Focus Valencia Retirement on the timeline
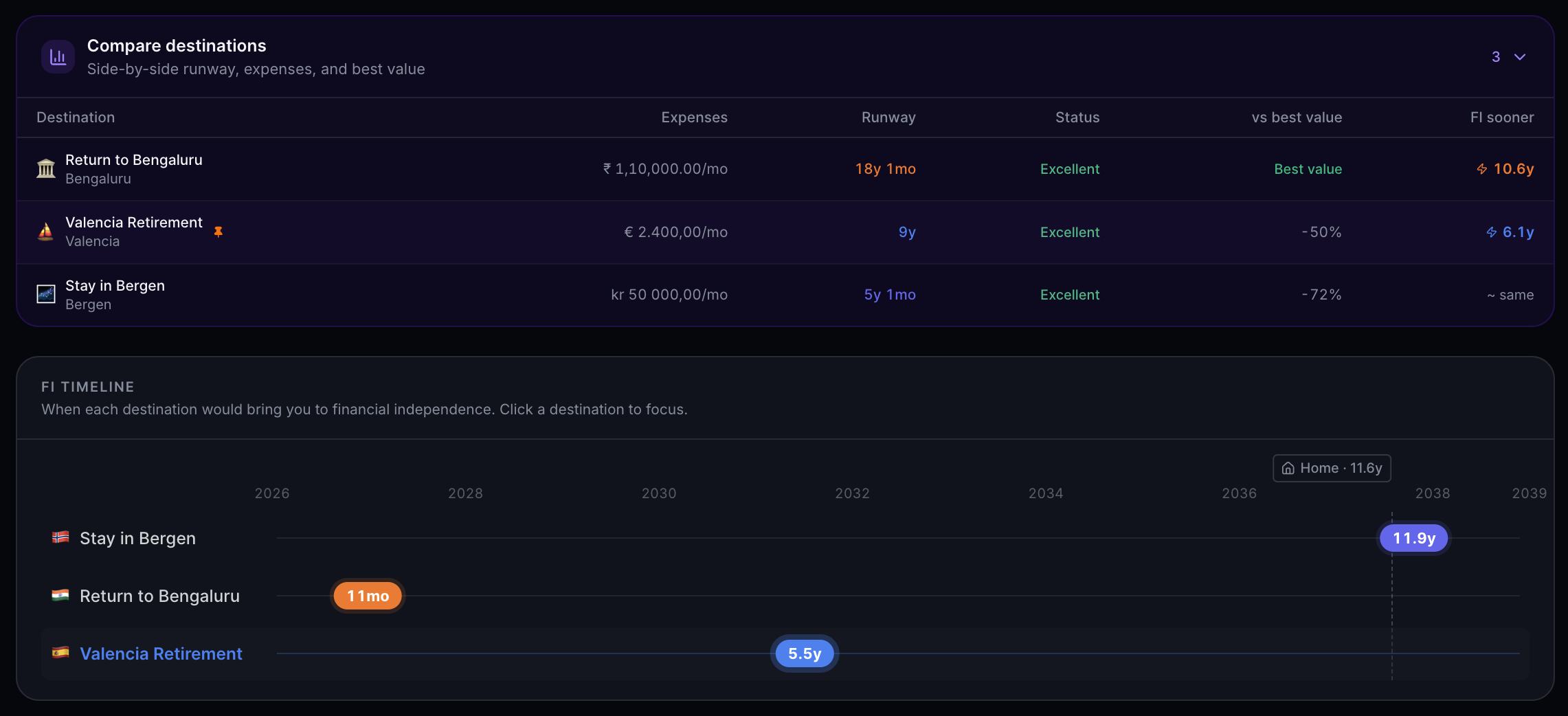 coord(161,653)
